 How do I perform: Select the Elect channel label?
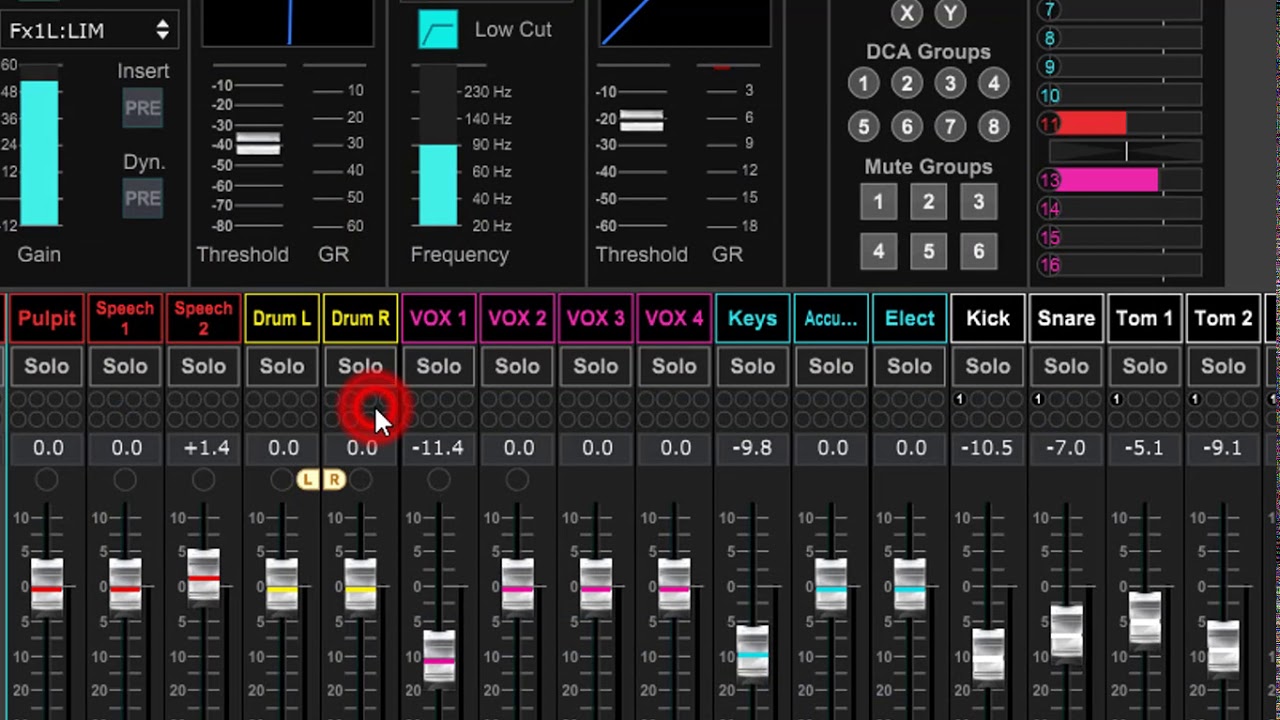click(x=909, y=319)
